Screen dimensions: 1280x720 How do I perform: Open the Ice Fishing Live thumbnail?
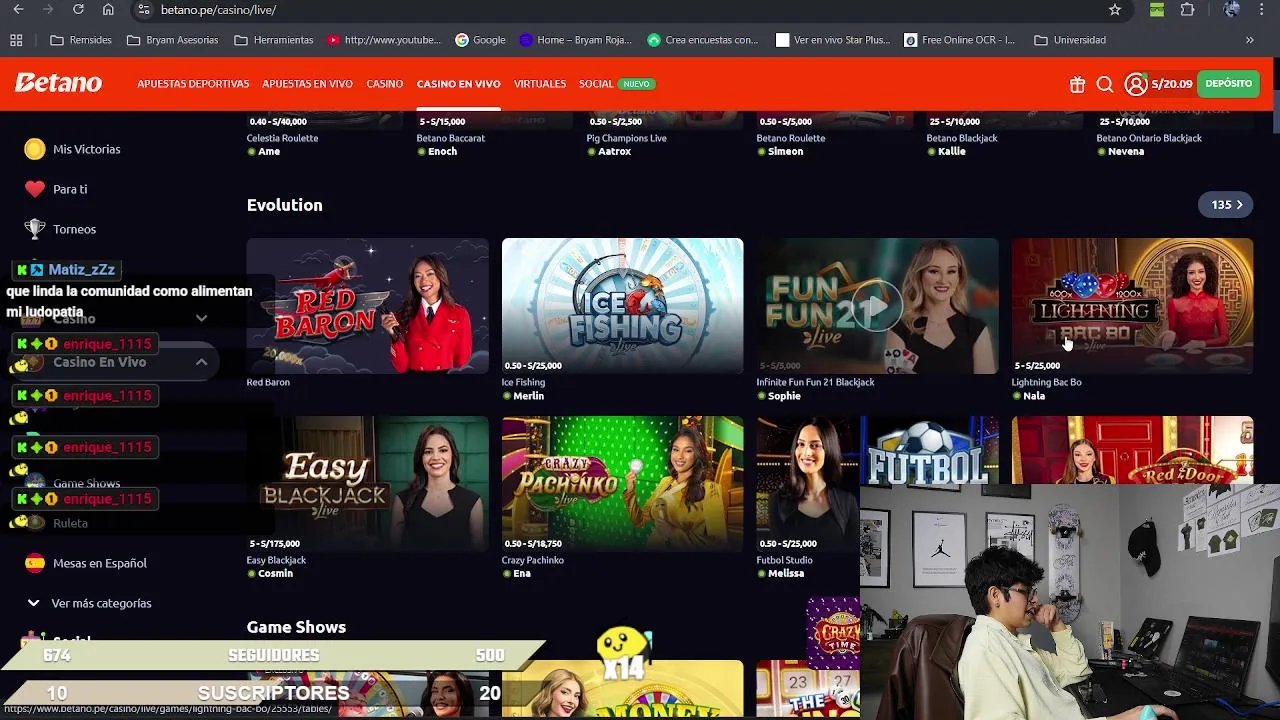(x=622, y=306)
